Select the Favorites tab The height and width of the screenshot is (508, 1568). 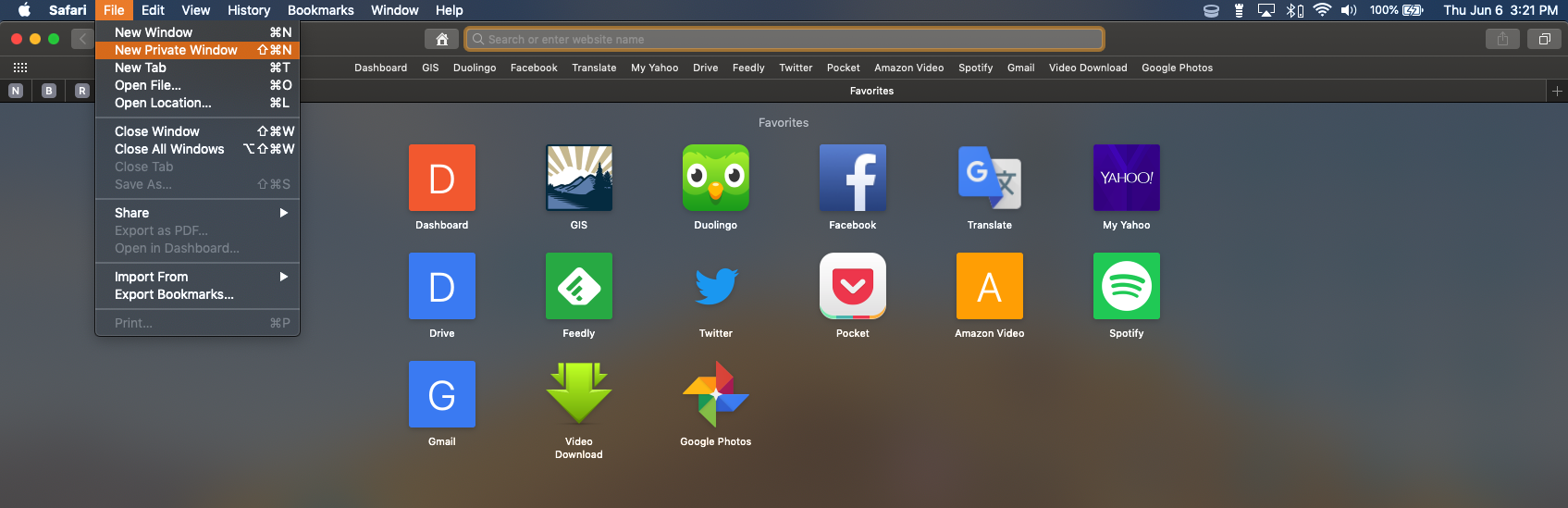tap(871, 91)
